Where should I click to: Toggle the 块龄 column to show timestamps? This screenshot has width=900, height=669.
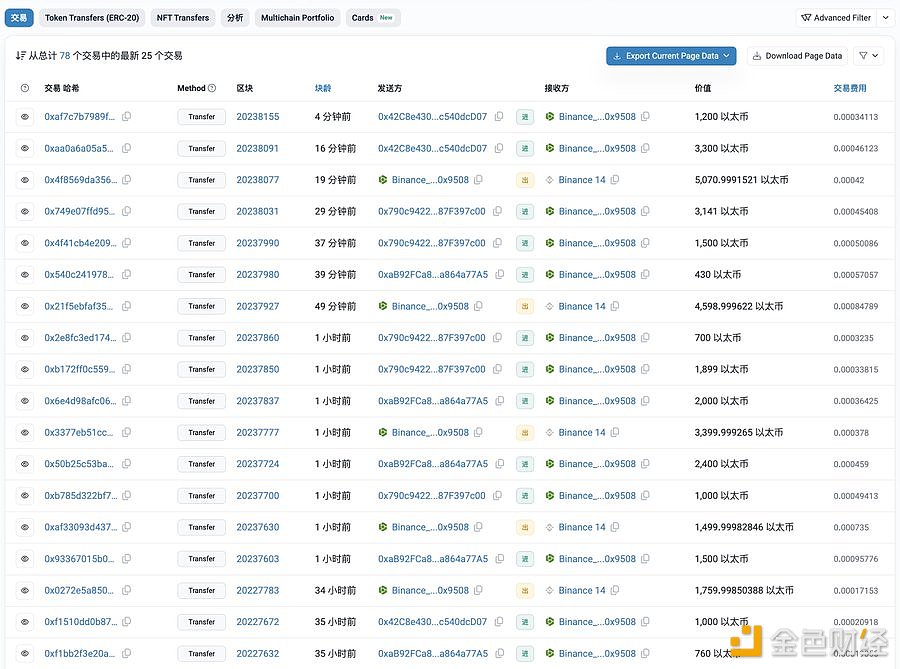[x=322, y=88]
